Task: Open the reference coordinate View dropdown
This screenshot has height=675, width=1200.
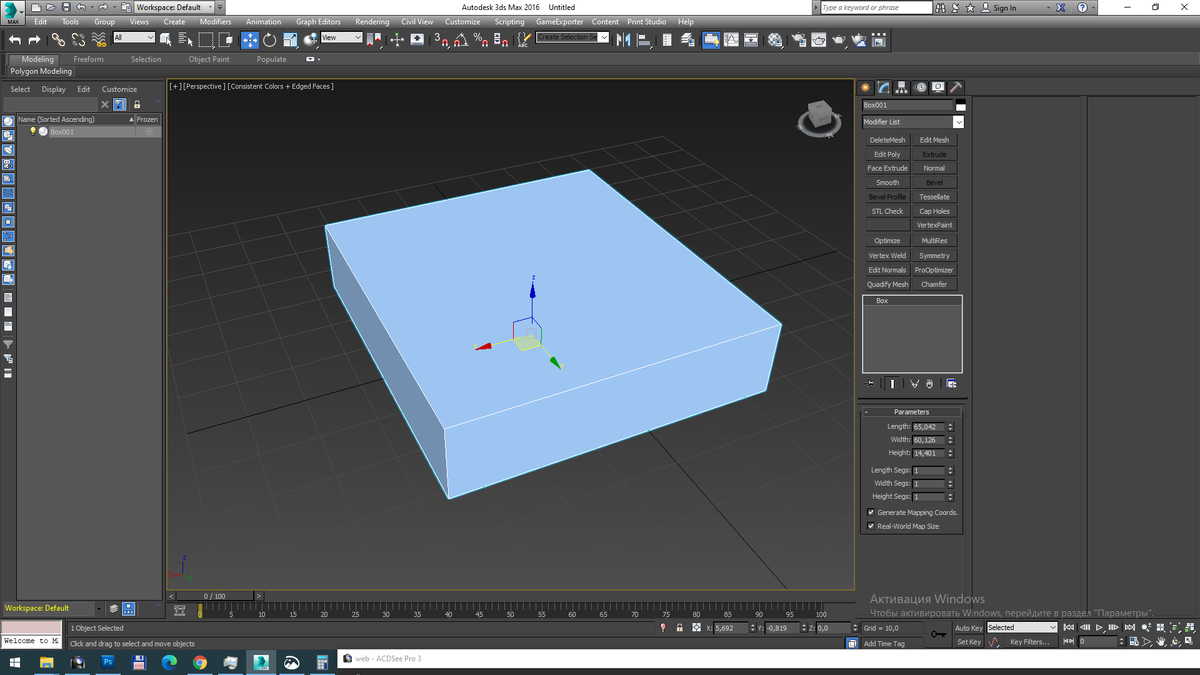Action: pyautogui.click(x=341, y=38)
